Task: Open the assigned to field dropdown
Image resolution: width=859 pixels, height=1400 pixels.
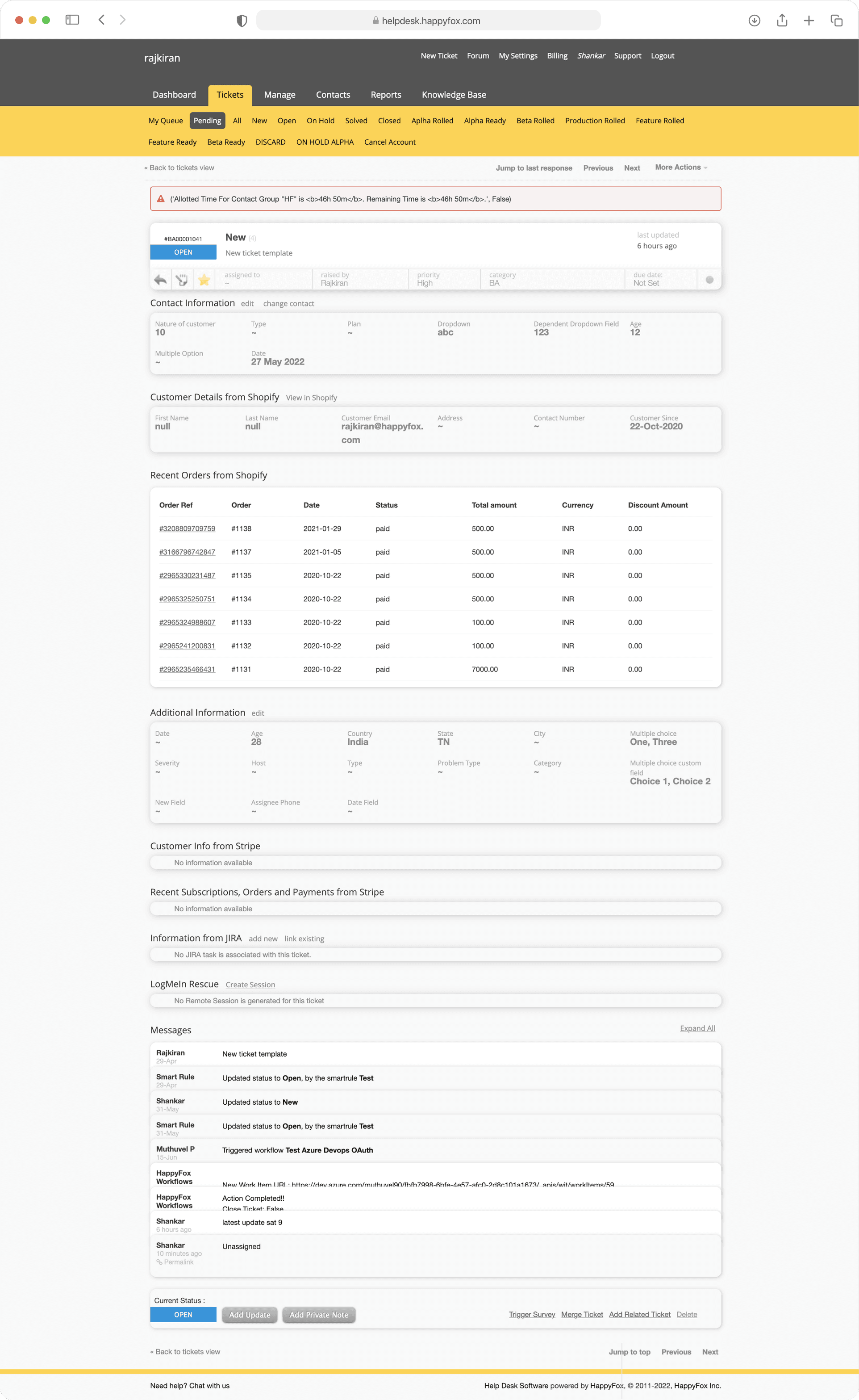Action: coord(264,279)
